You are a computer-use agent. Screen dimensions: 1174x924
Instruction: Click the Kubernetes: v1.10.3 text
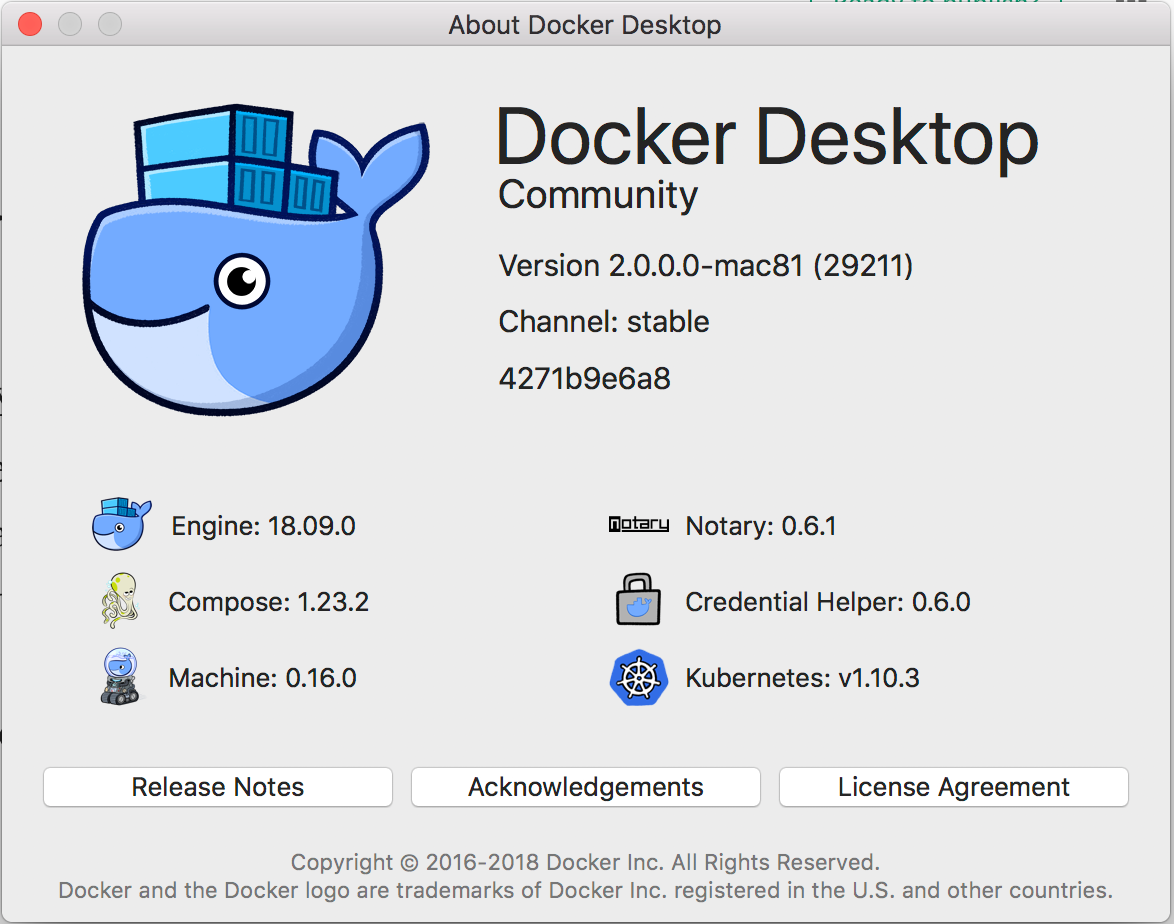pos(800,678)
